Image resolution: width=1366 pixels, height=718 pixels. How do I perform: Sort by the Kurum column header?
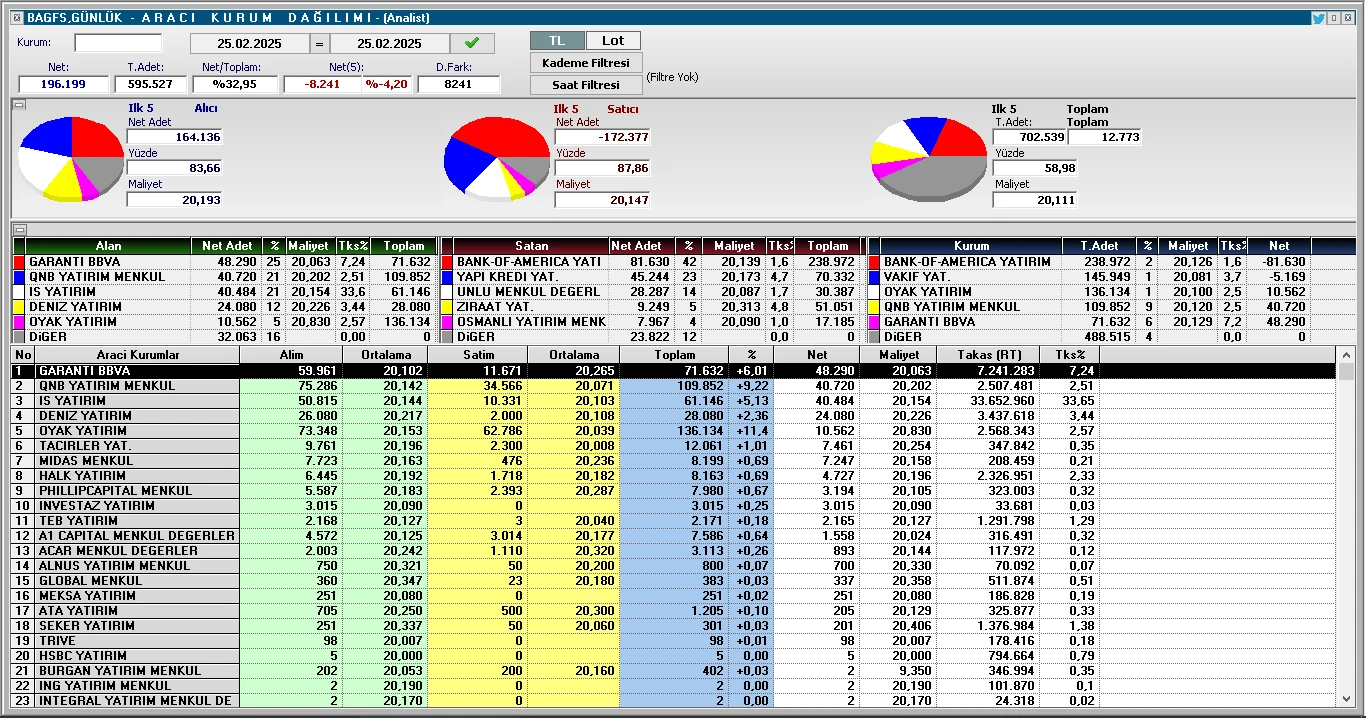(972, 246)
